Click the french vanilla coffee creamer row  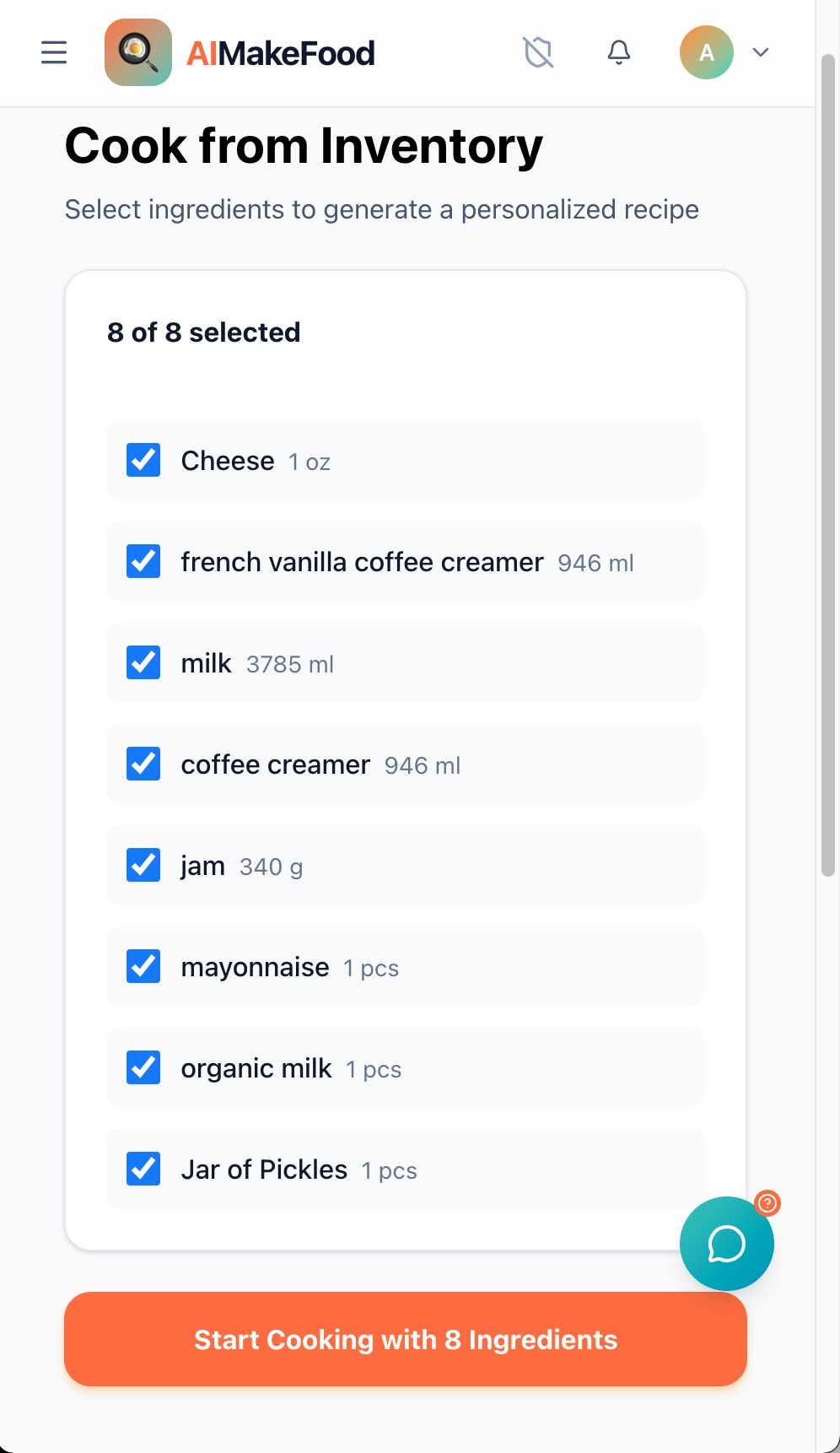[405, 562]
